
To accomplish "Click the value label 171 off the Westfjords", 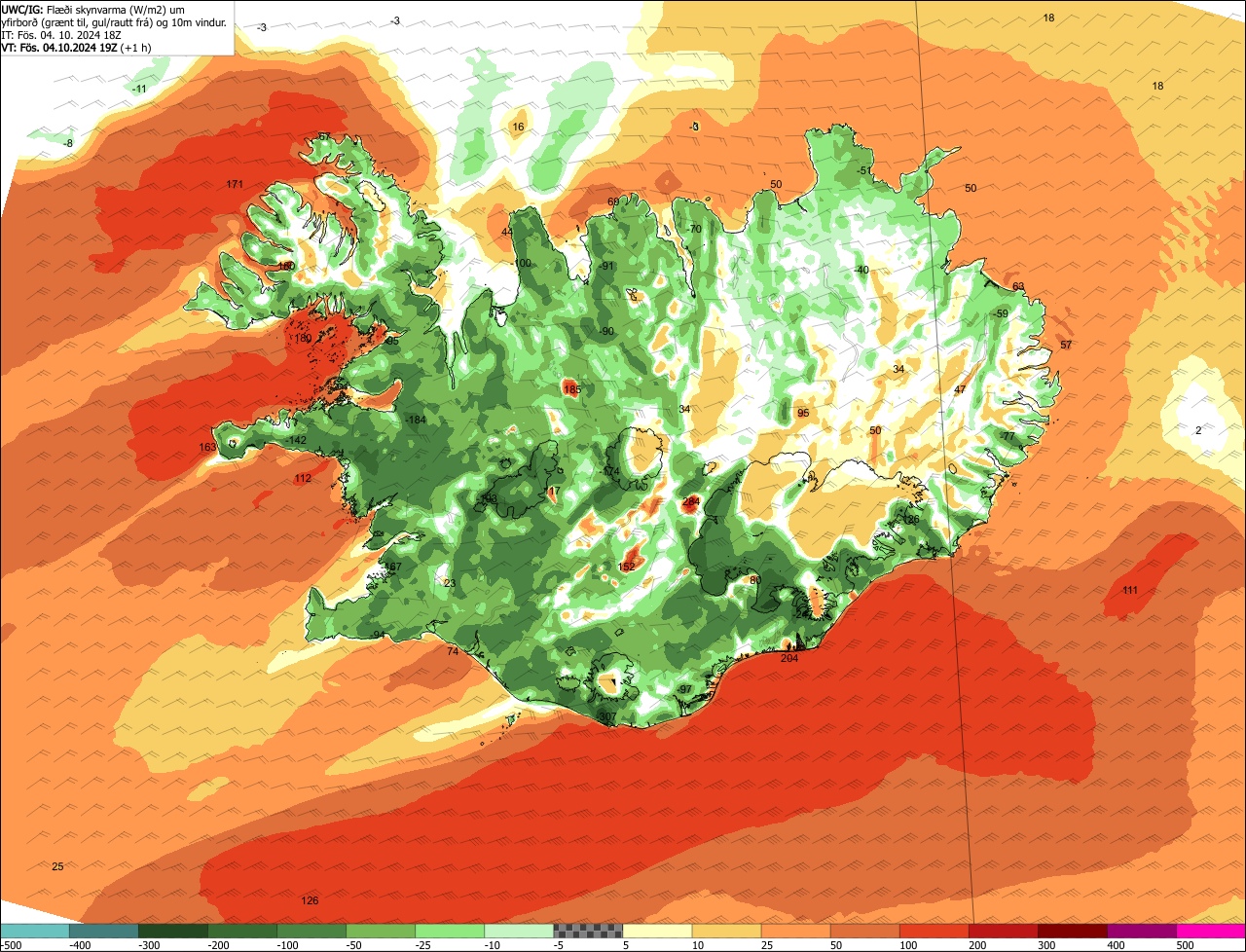I will (x=235, y=184).
